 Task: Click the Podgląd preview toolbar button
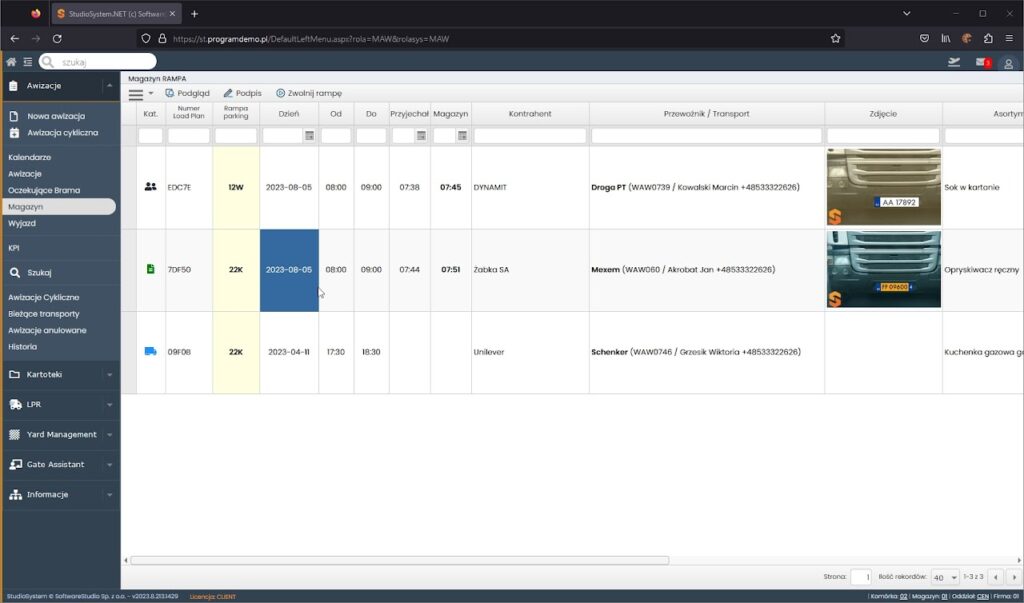[186, 93]
